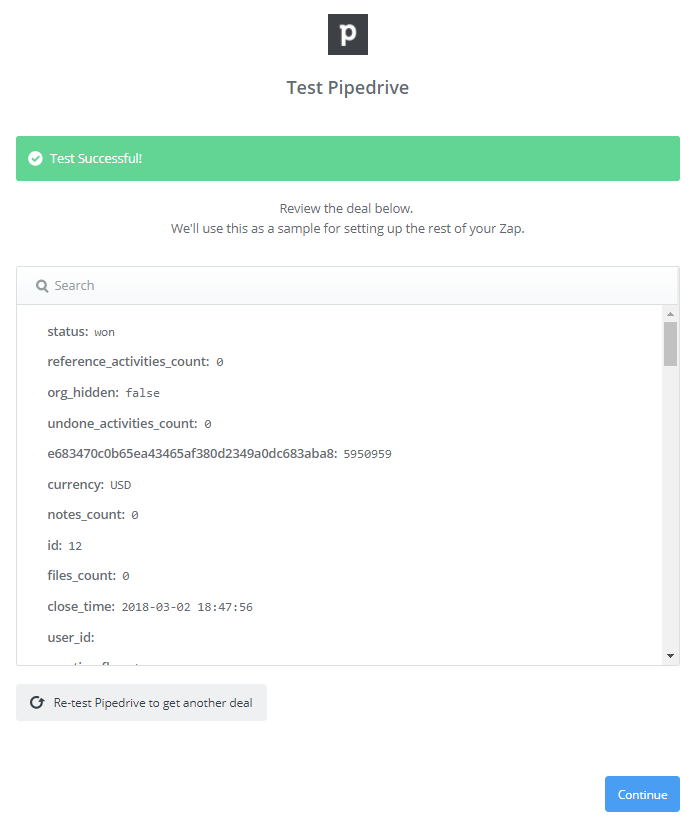Click the circular re-test arrow icon

click(x=37, y=703)
